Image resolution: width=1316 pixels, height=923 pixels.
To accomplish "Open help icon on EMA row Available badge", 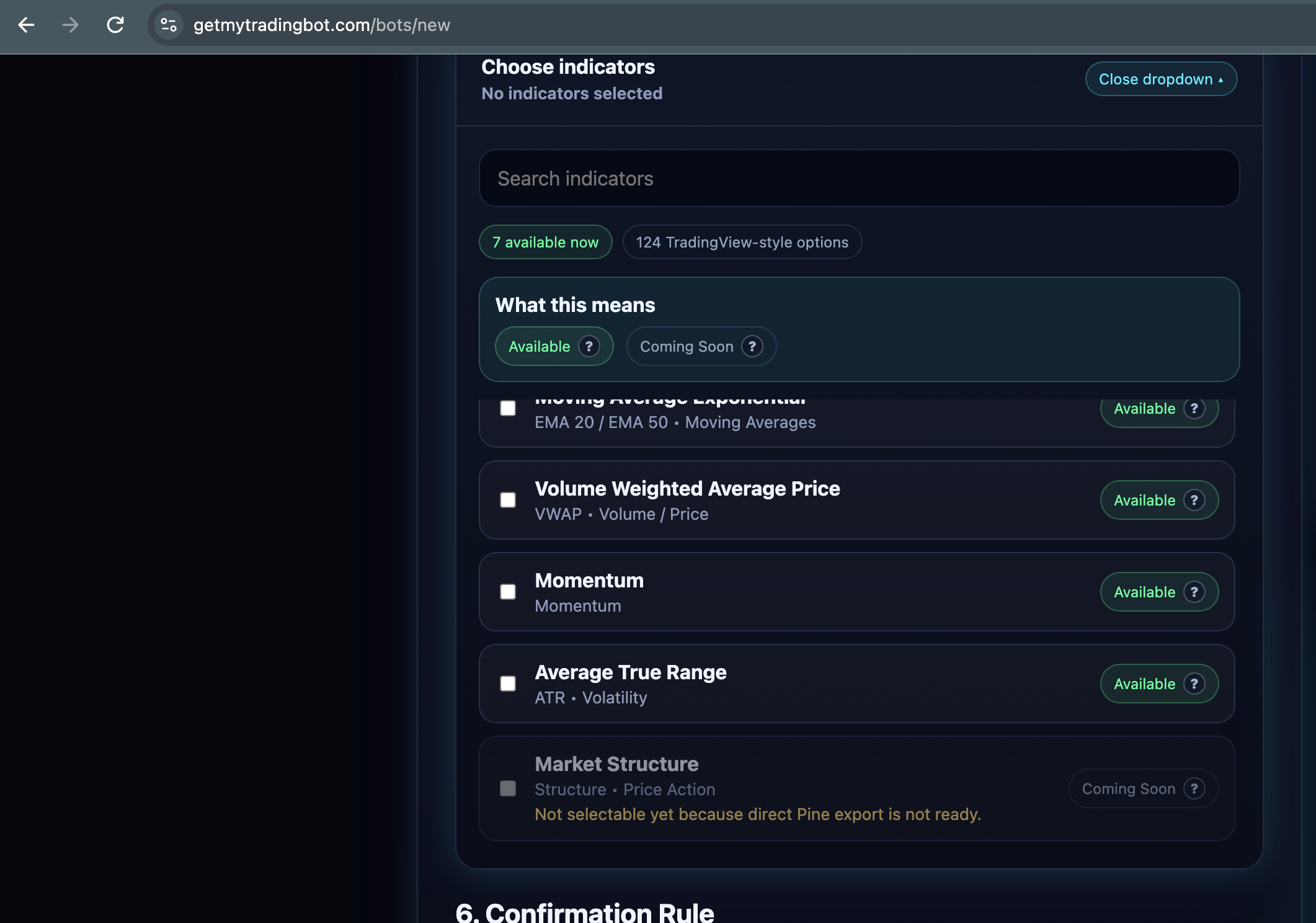I will click(1194, 408).
